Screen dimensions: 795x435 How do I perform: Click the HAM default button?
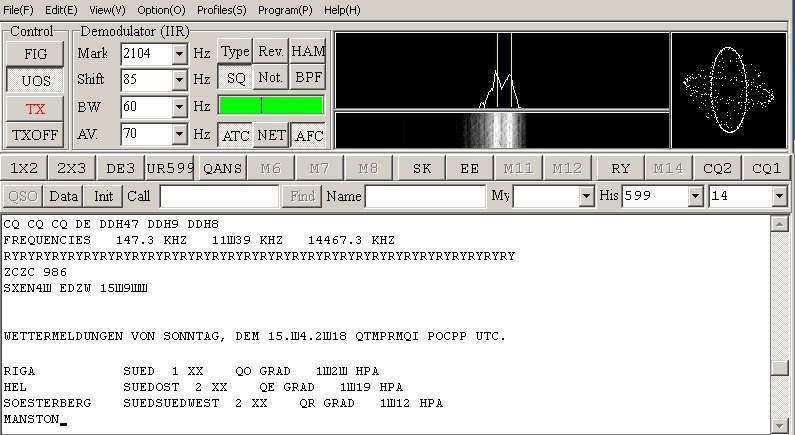pos(307,51)
